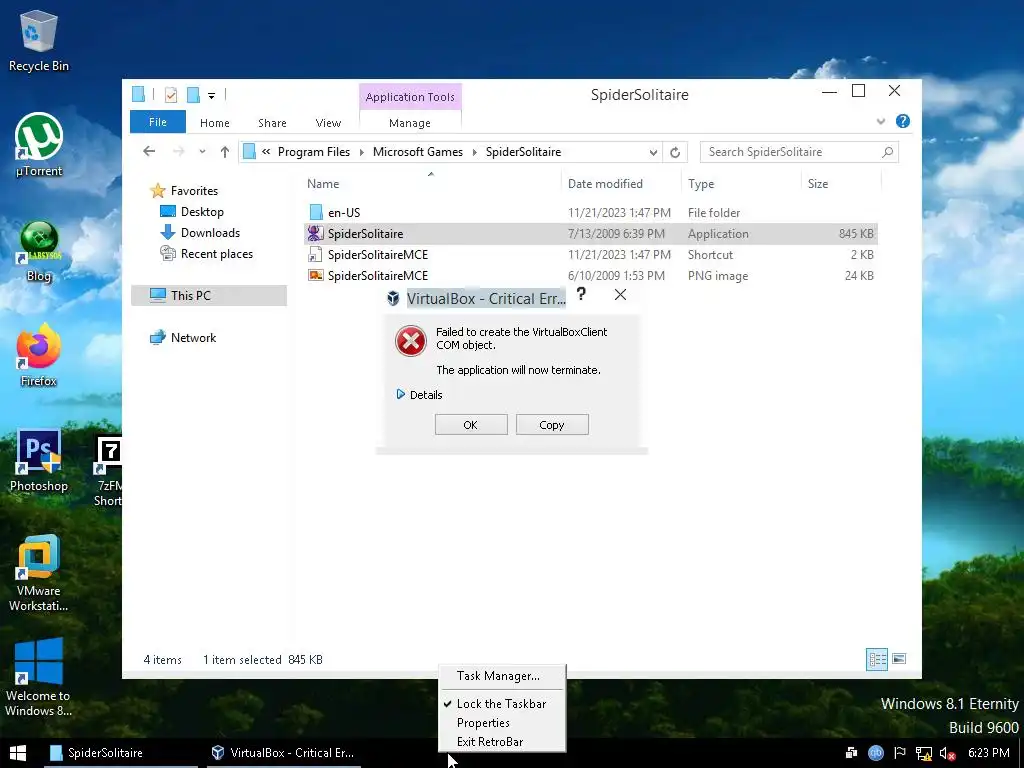Expand the ribbon with the chevron
The image size is (1024, 768).
coord(880,121)
